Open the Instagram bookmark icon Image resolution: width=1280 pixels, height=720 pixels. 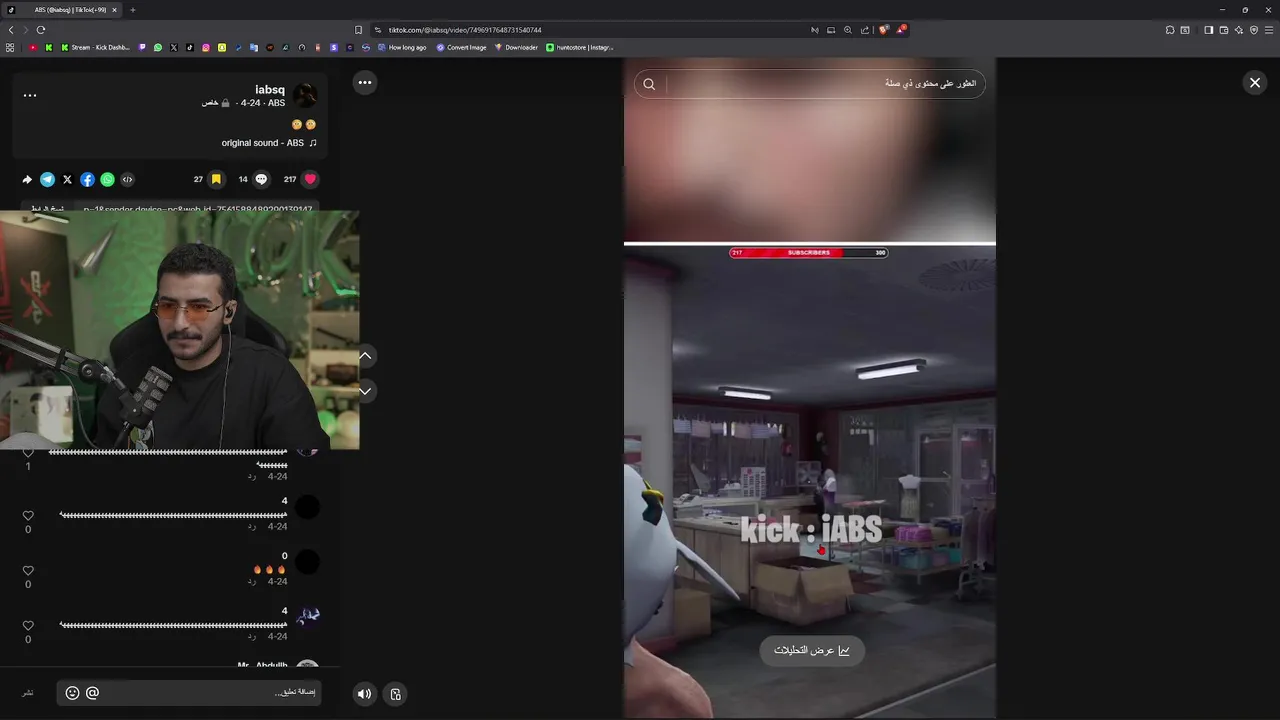206,47
